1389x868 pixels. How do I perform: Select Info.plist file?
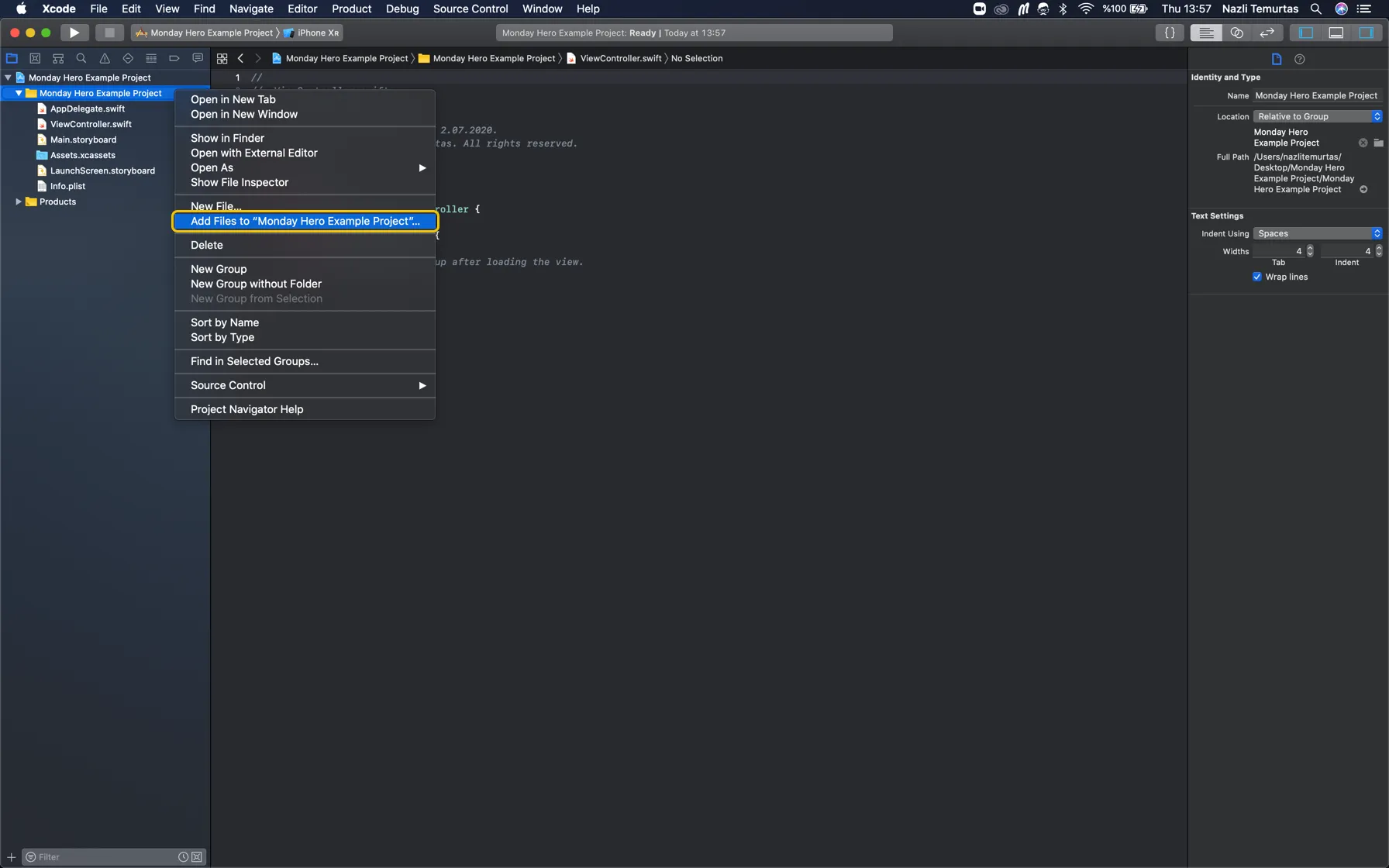(67, 186)
